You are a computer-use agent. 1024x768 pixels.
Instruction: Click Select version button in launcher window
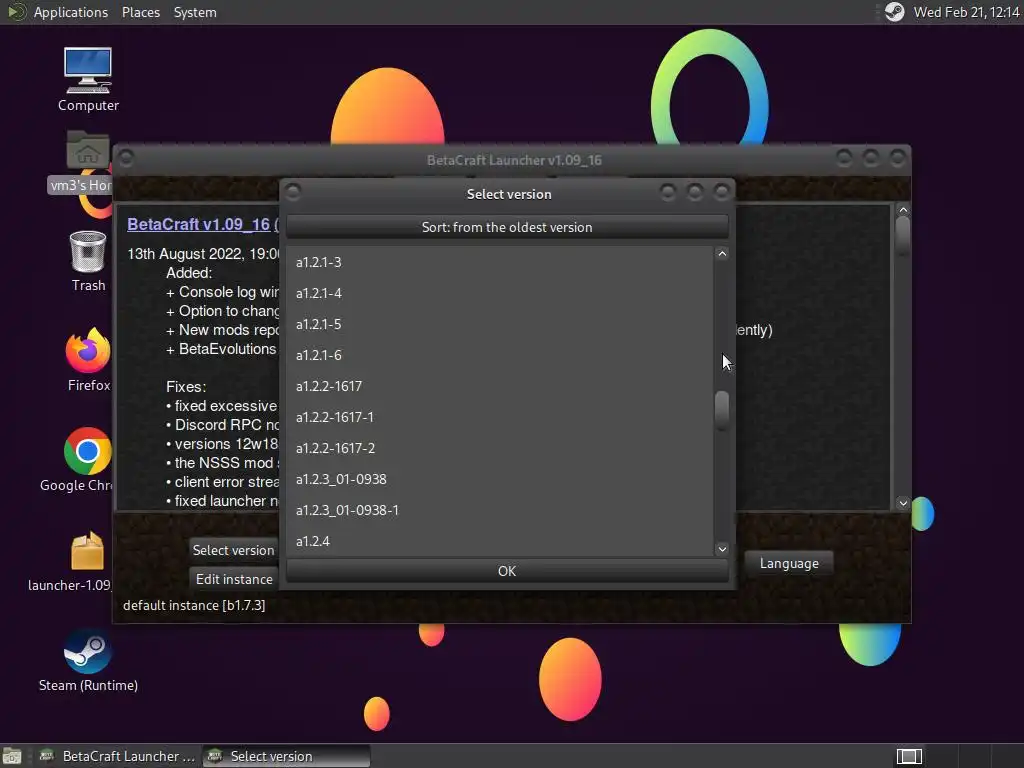[233, 550]
